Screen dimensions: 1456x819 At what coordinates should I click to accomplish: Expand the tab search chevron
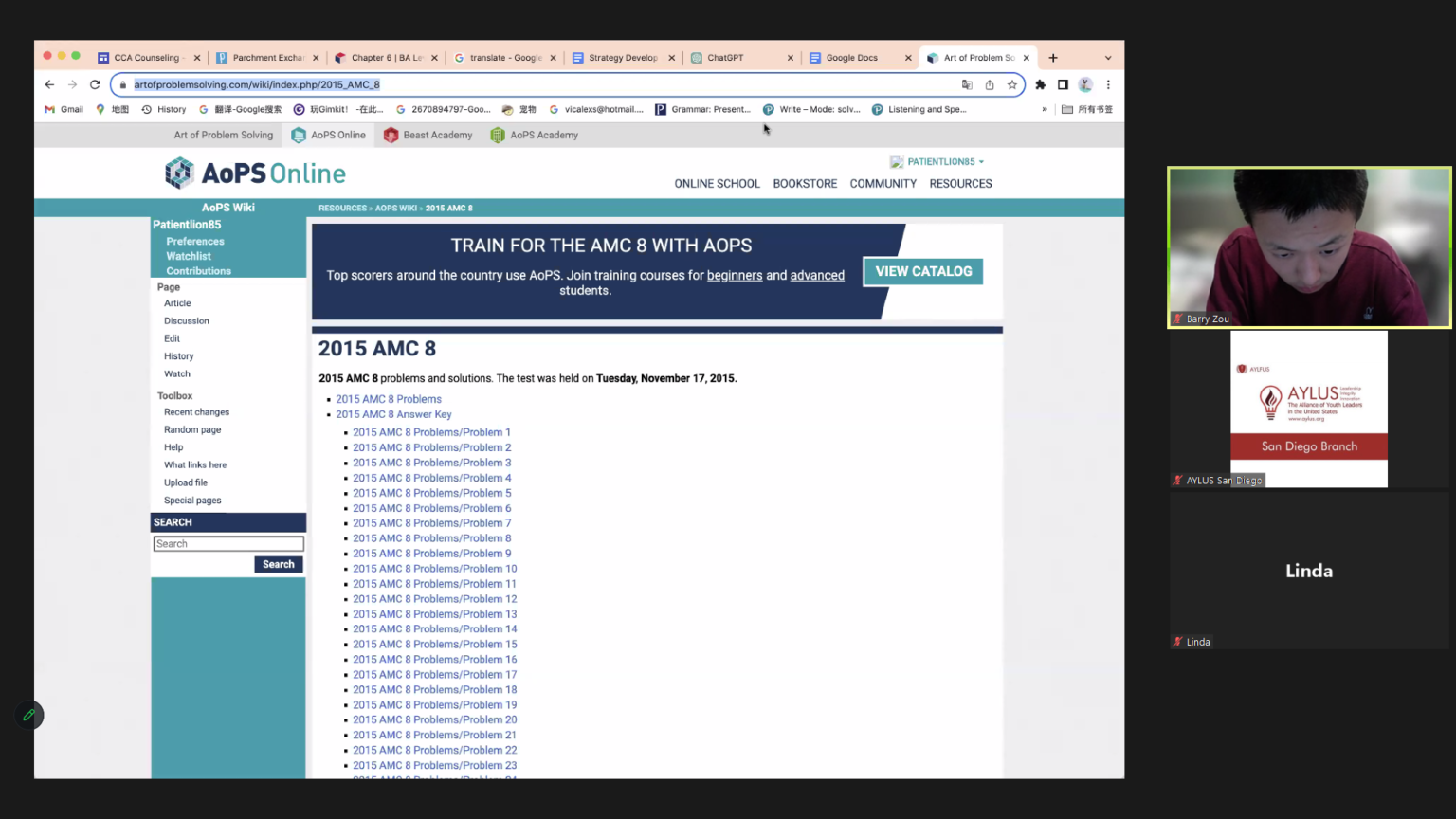click(1108, 58)
